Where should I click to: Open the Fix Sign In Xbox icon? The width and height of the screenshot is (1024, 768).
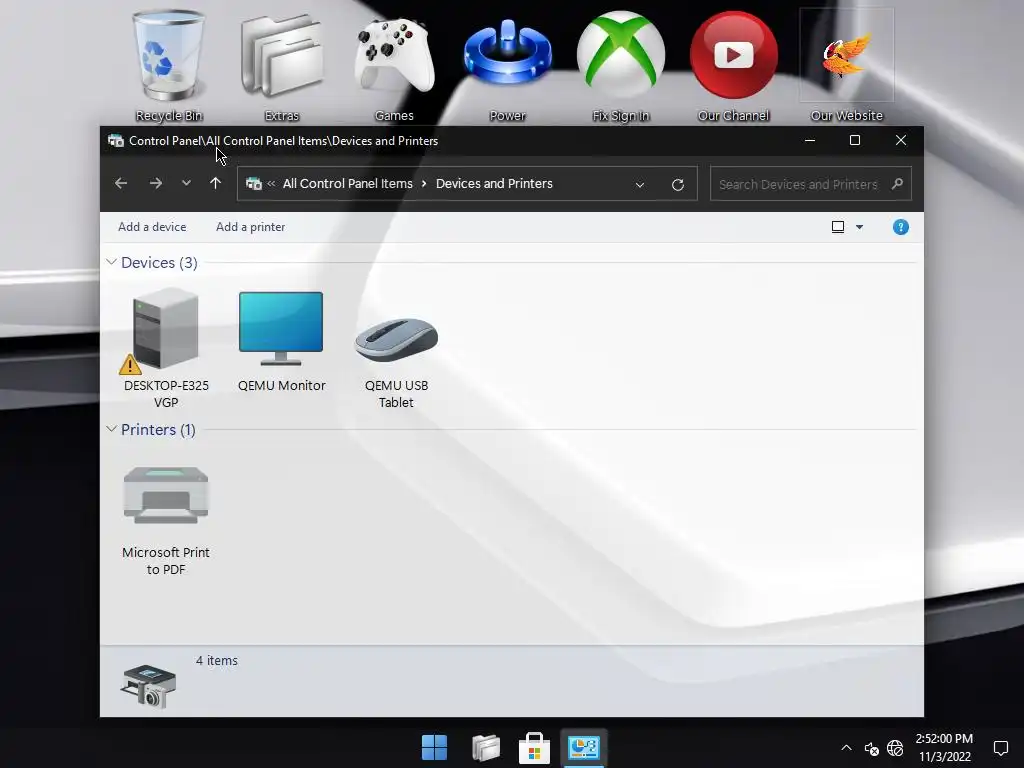click(620, 65)
